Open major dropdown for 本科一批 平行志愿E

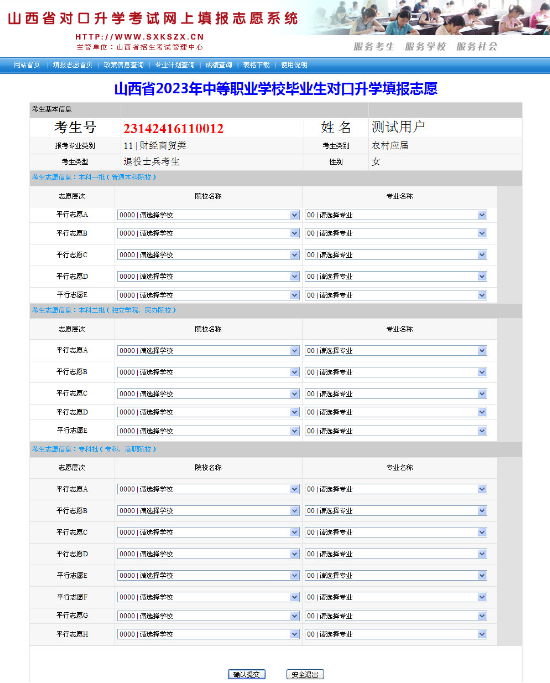(395, 295)
